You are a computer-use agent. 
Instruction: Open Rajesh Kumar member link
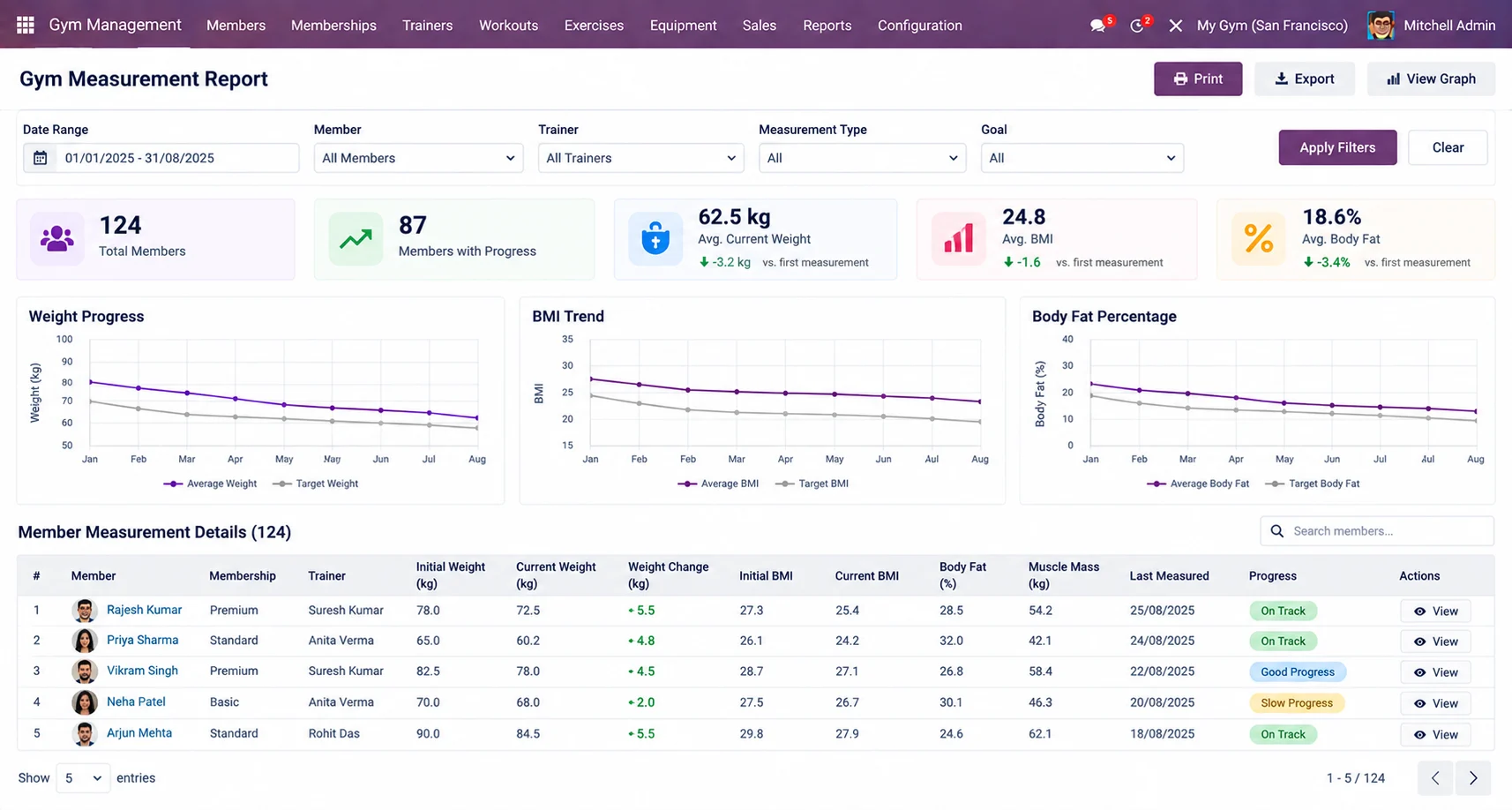pyautogui.click(x=144, y=610)
